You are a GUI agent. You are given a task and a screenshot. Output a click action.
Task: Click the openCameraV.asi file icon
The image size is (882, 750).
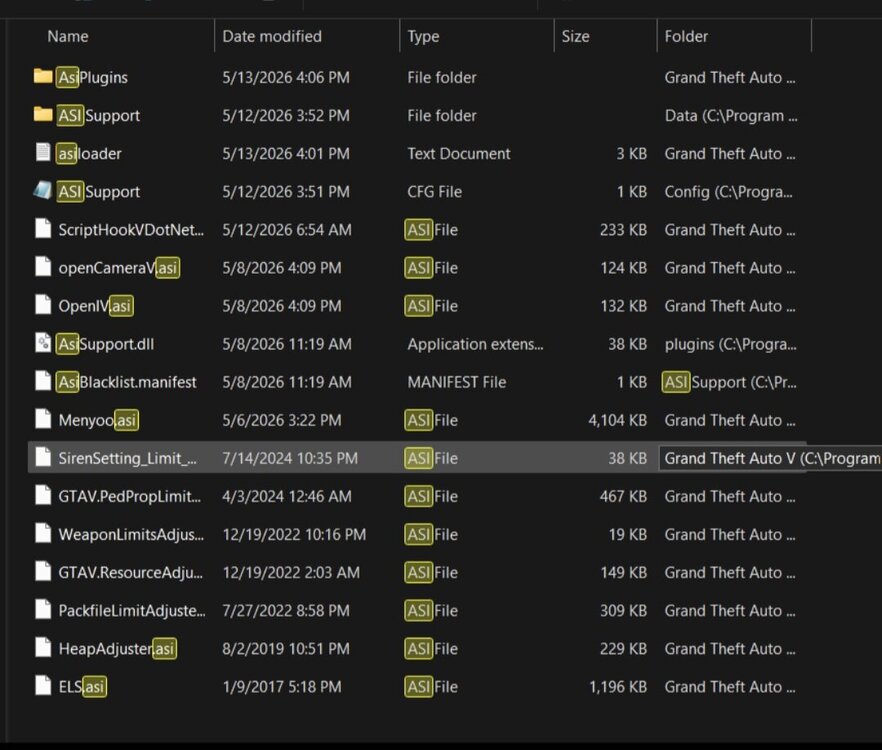(x=43, y=267)
